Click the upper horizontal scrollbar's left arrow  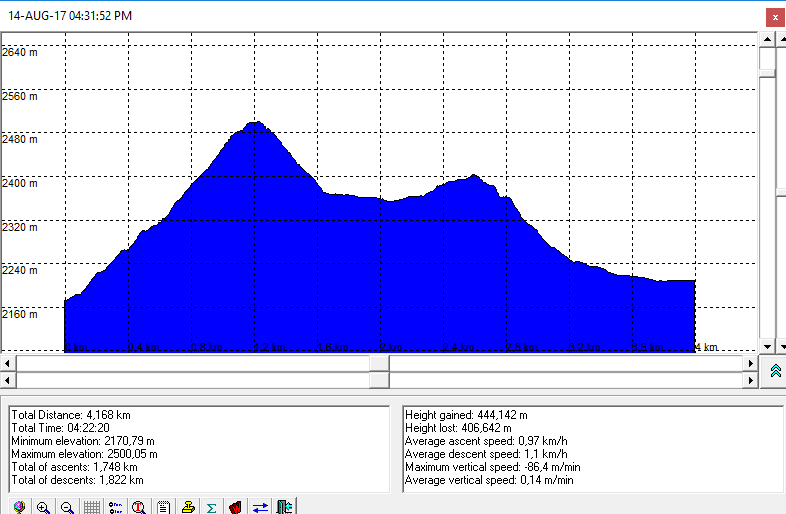[x=9, y=363]
